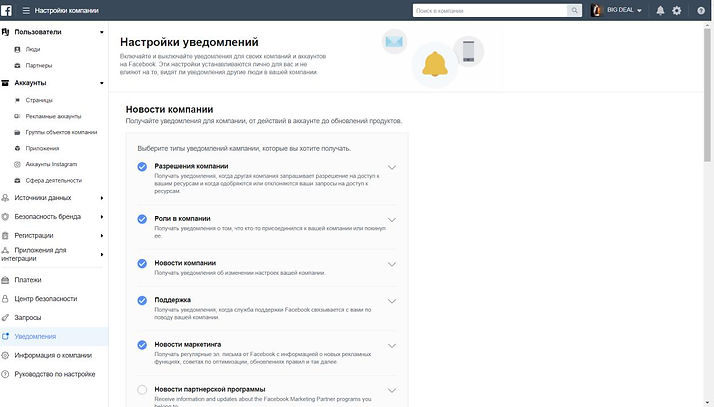Click the Аккаунты section icon

pyautogui.click(x=5, y=83)
